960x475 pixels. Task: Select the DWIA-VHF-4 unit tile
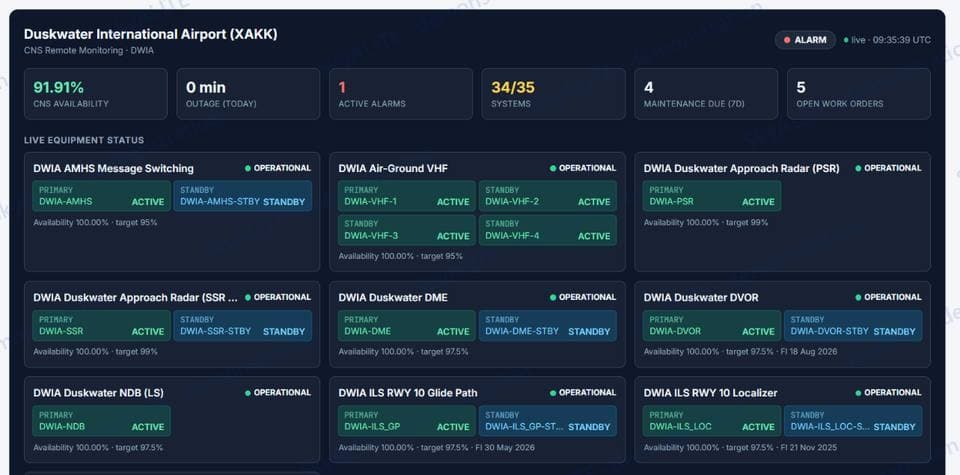click(548, 230)
